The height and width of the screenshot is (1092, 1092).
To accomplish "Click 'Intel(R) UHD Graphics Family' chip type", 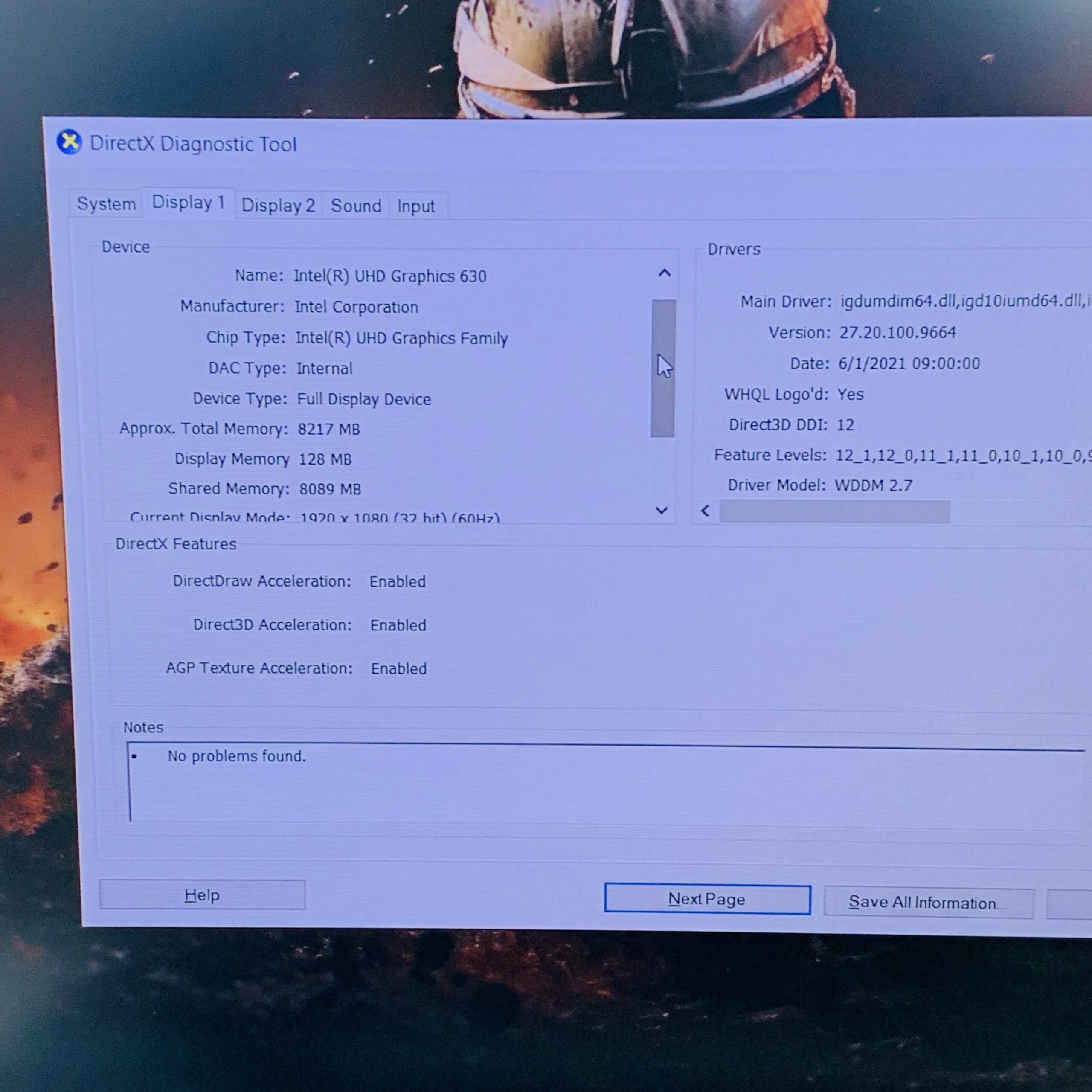I will coord(402,338).
